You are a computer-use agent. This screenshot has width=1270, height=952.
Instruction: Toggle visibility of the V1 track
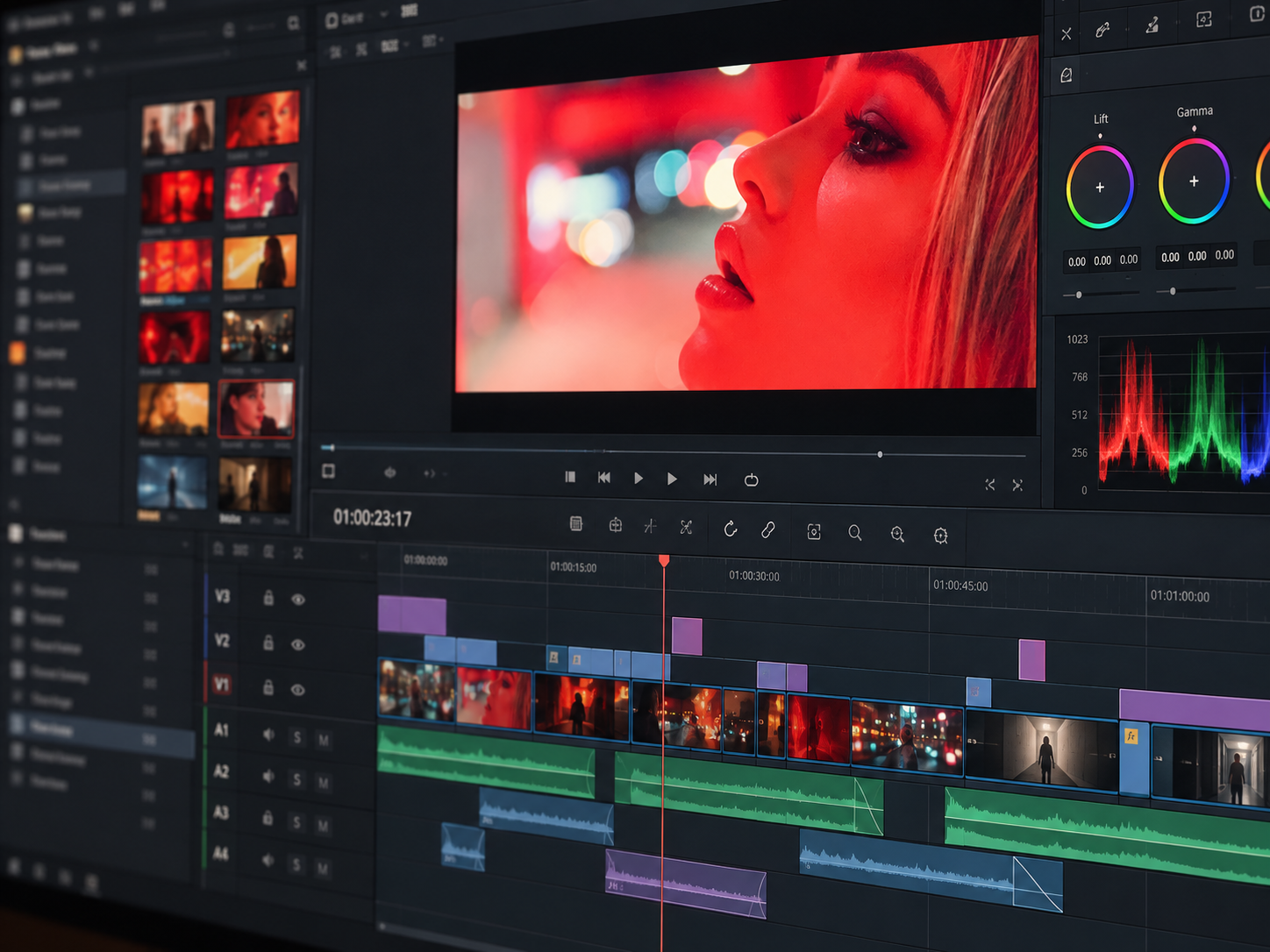[x=298, y=690]
